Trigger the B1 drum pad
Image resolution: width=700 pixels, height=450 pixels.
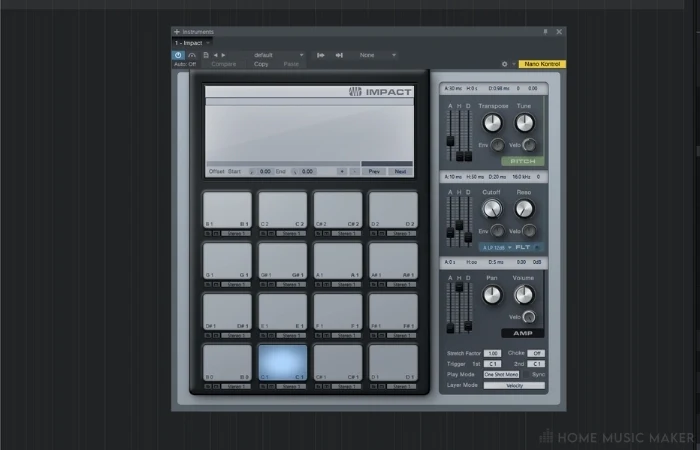(x=227, y=210)
